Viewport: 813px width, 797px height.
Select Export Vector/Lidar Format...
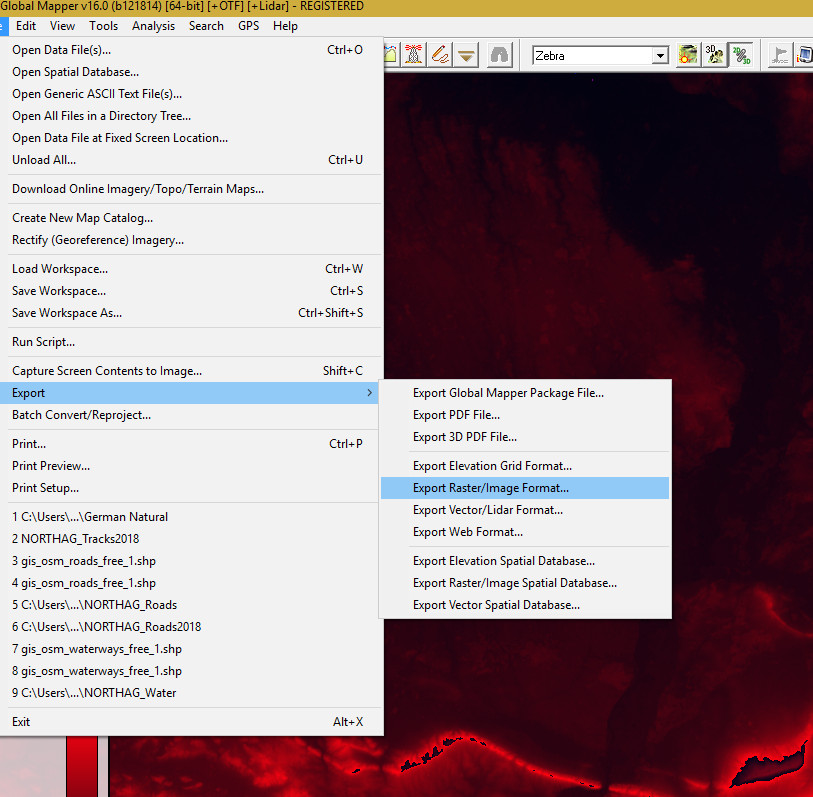tap(525, 510)
